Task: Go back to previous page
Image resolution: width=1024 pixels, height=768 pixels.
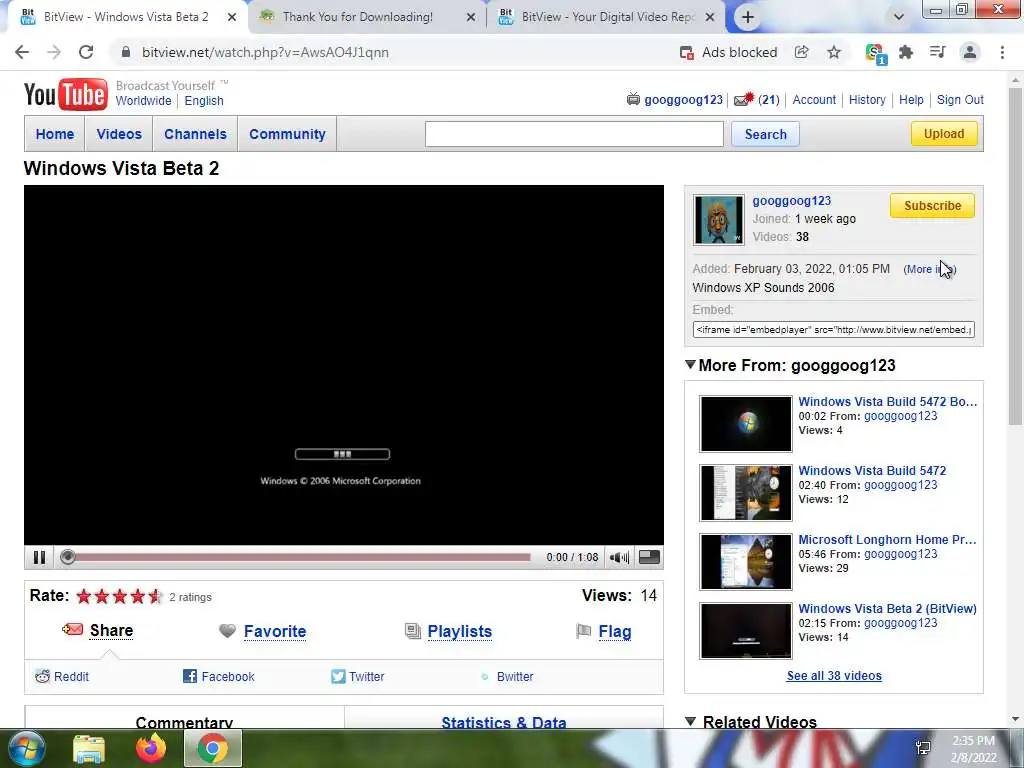Action: click(x=22, y=52)
